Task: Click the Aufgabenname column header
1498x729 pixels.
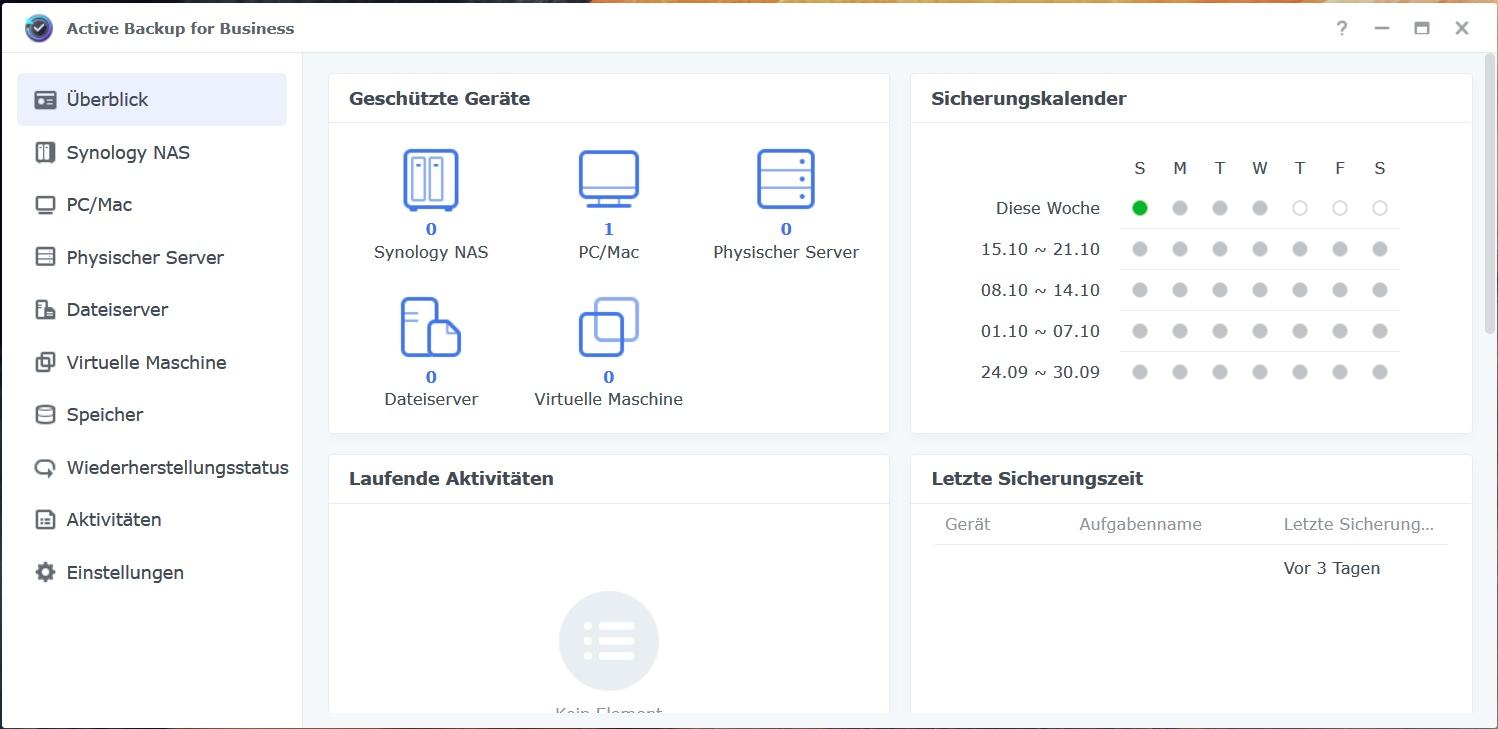Action: click(x=1140, y=524)
